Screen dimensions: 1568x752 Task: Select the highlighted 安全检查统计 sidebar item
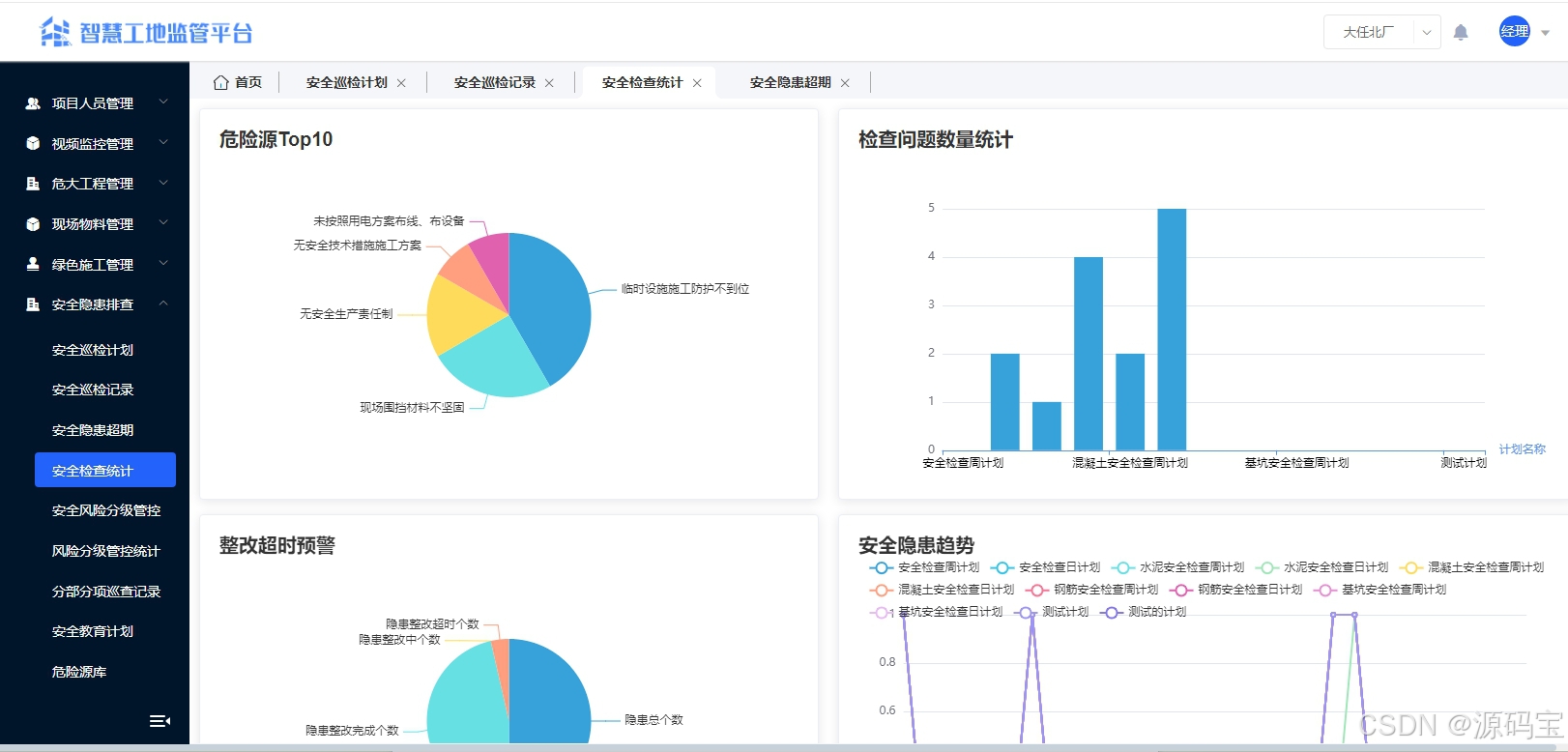[x=105, y=470]
